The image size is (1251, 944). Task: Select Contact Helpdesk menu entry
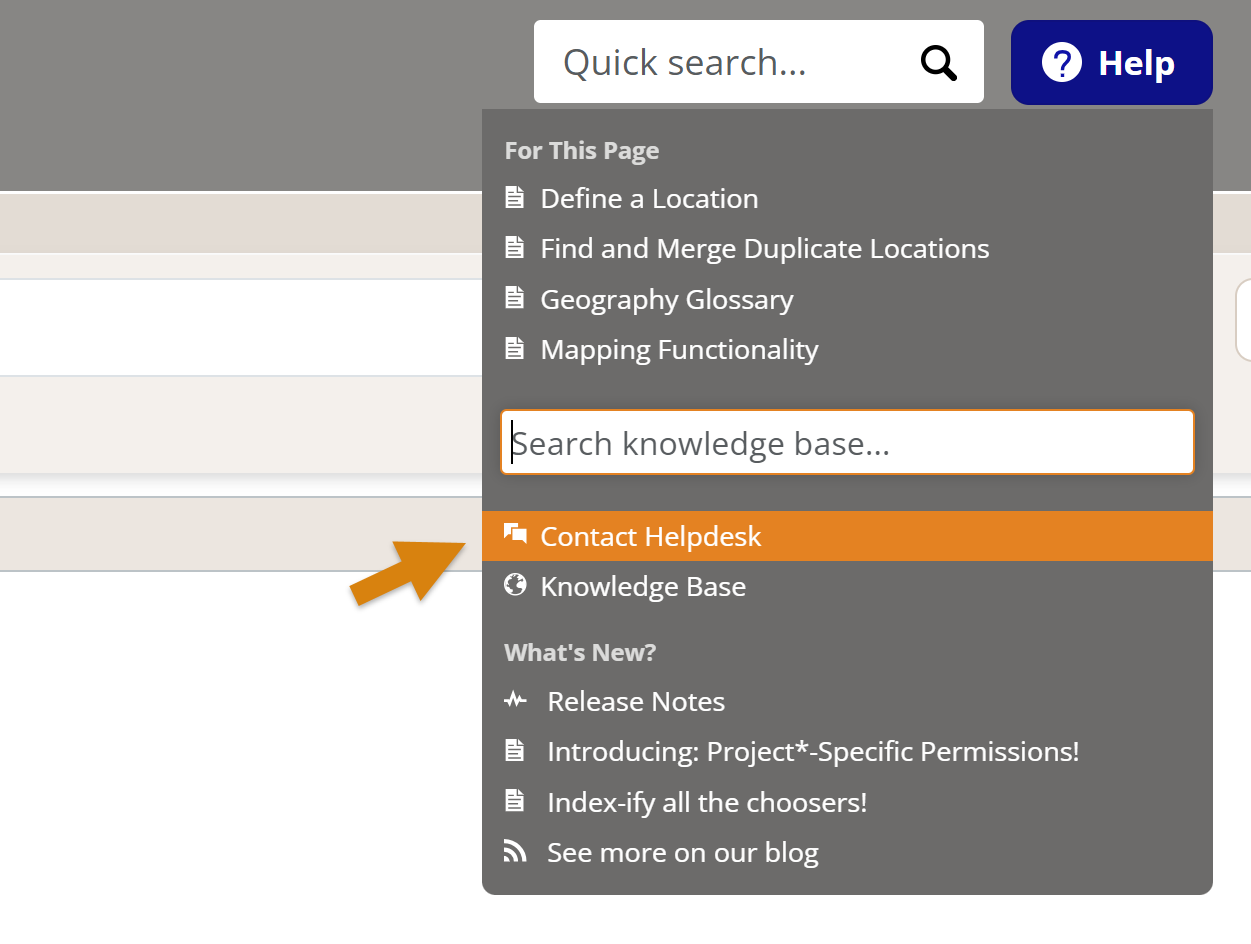pyautogui.click(x=651, y=537)
